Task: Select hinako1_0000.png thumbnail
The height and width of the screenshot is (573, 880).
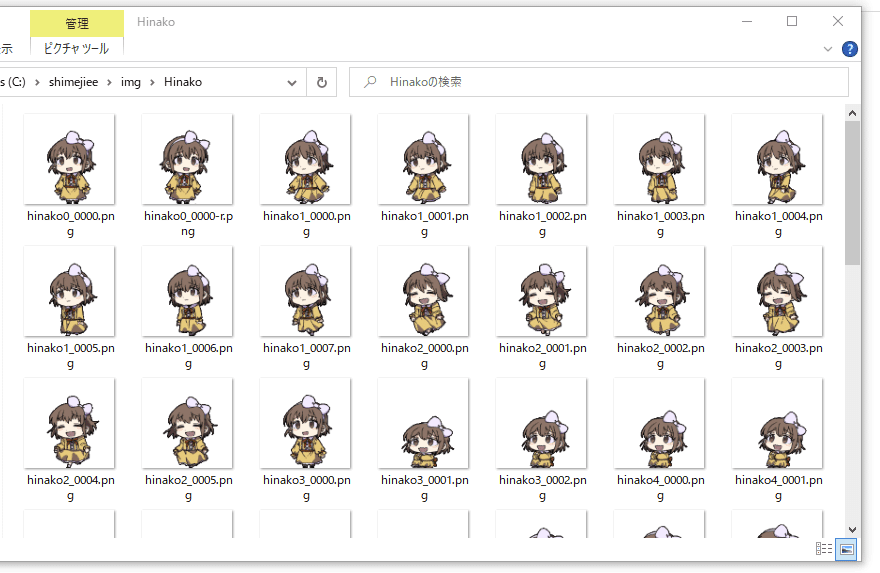Action: [x=305, y=159]
